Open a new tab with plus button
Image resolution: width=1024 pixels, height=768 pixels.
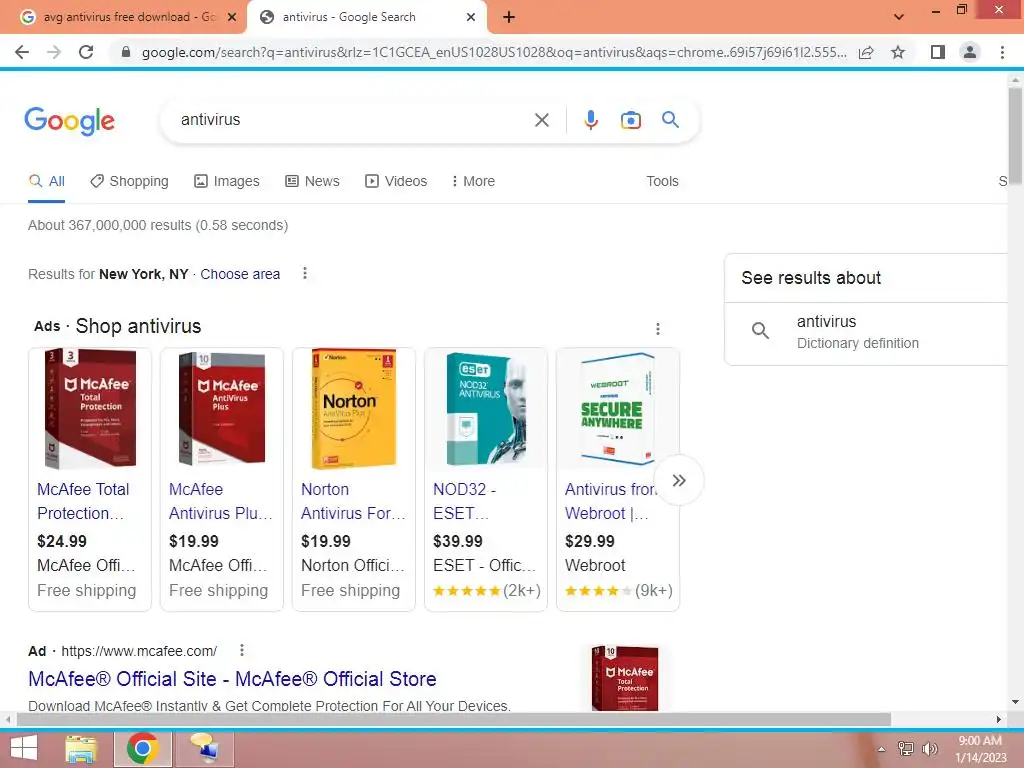[509, 17]
